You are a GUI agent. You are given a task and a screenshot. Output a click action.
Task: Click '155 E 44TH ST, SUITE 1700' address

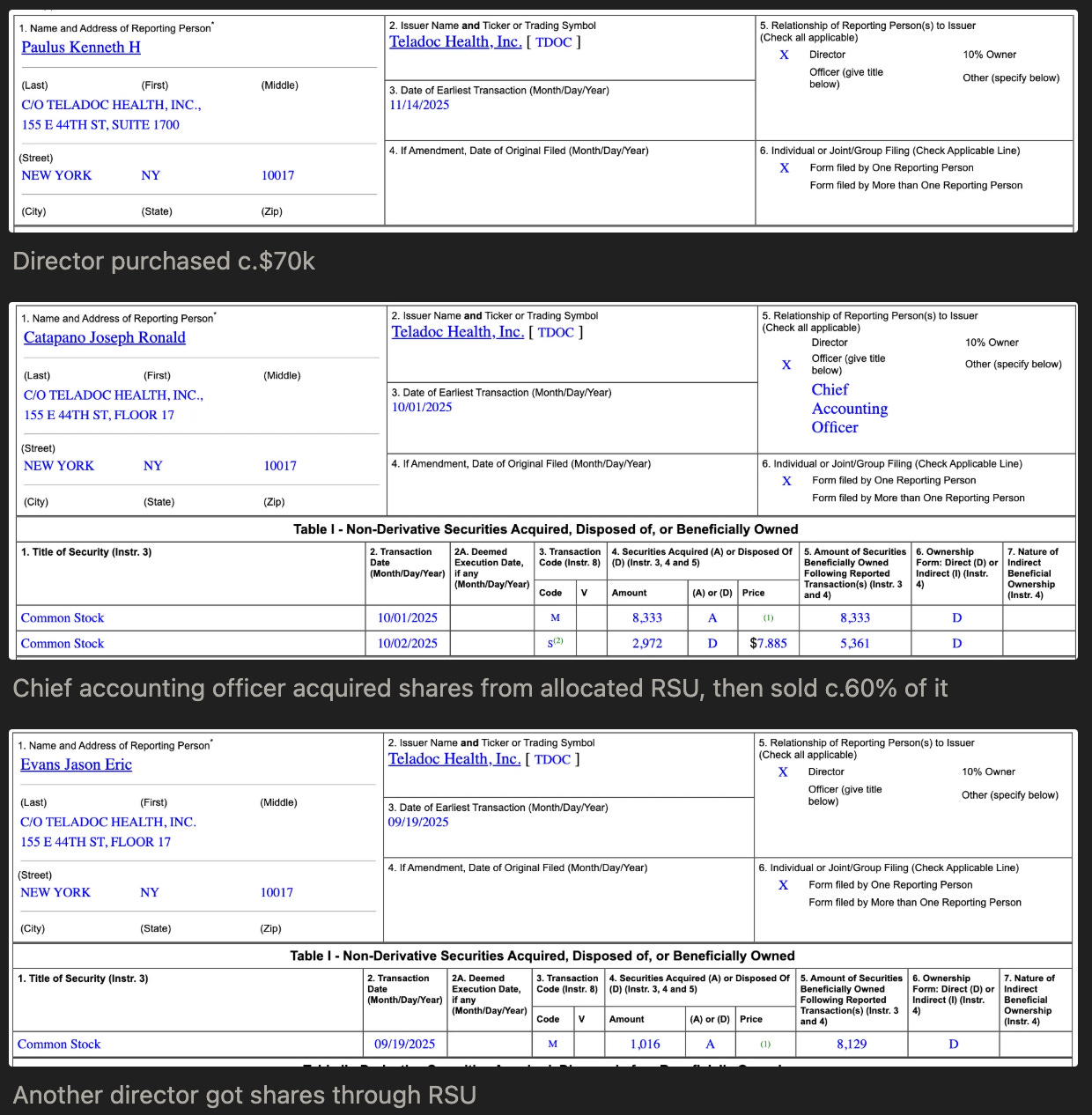pos(100,125)
